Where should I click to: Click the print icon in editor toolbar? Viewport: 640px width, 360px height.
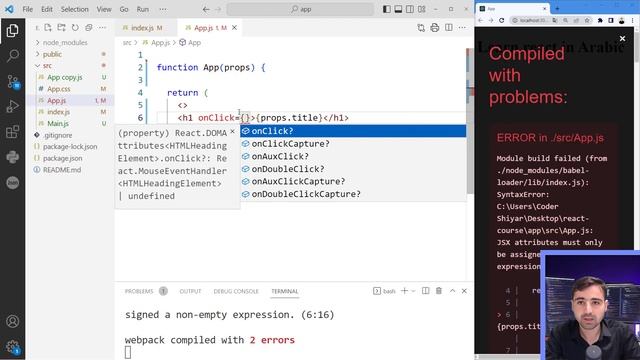pyautogui.click(x=435, y=28)
